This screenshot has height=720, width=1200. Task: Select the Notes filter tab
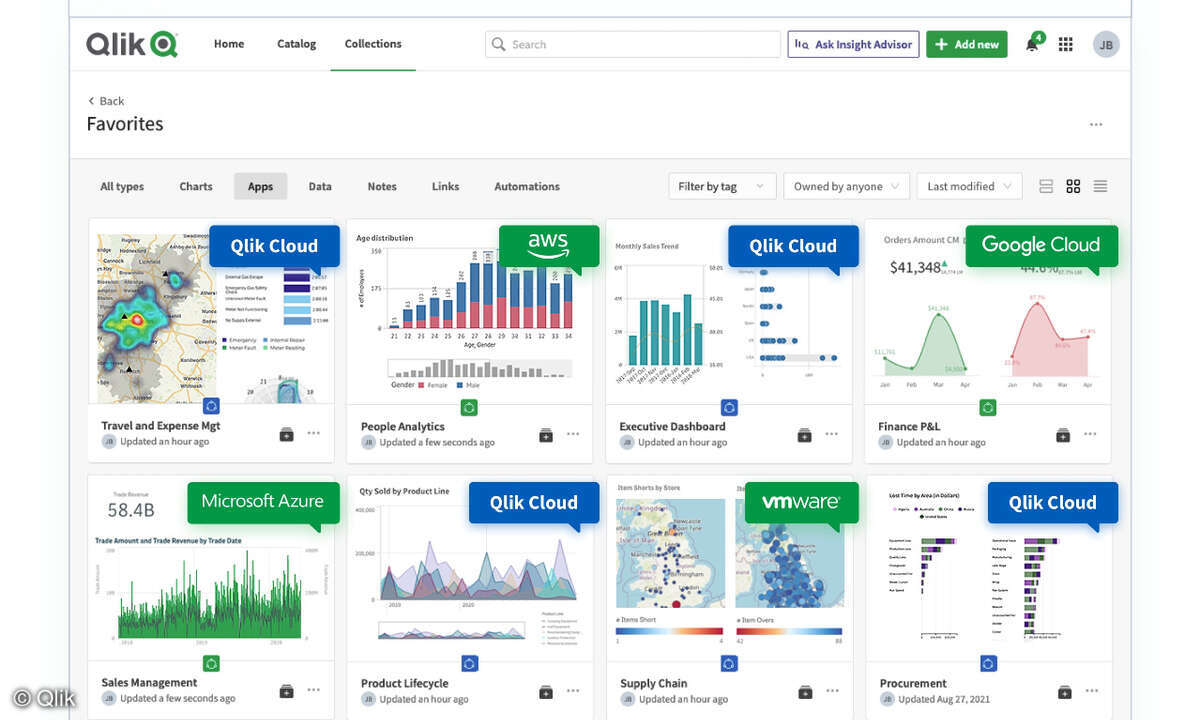point(382,186)
